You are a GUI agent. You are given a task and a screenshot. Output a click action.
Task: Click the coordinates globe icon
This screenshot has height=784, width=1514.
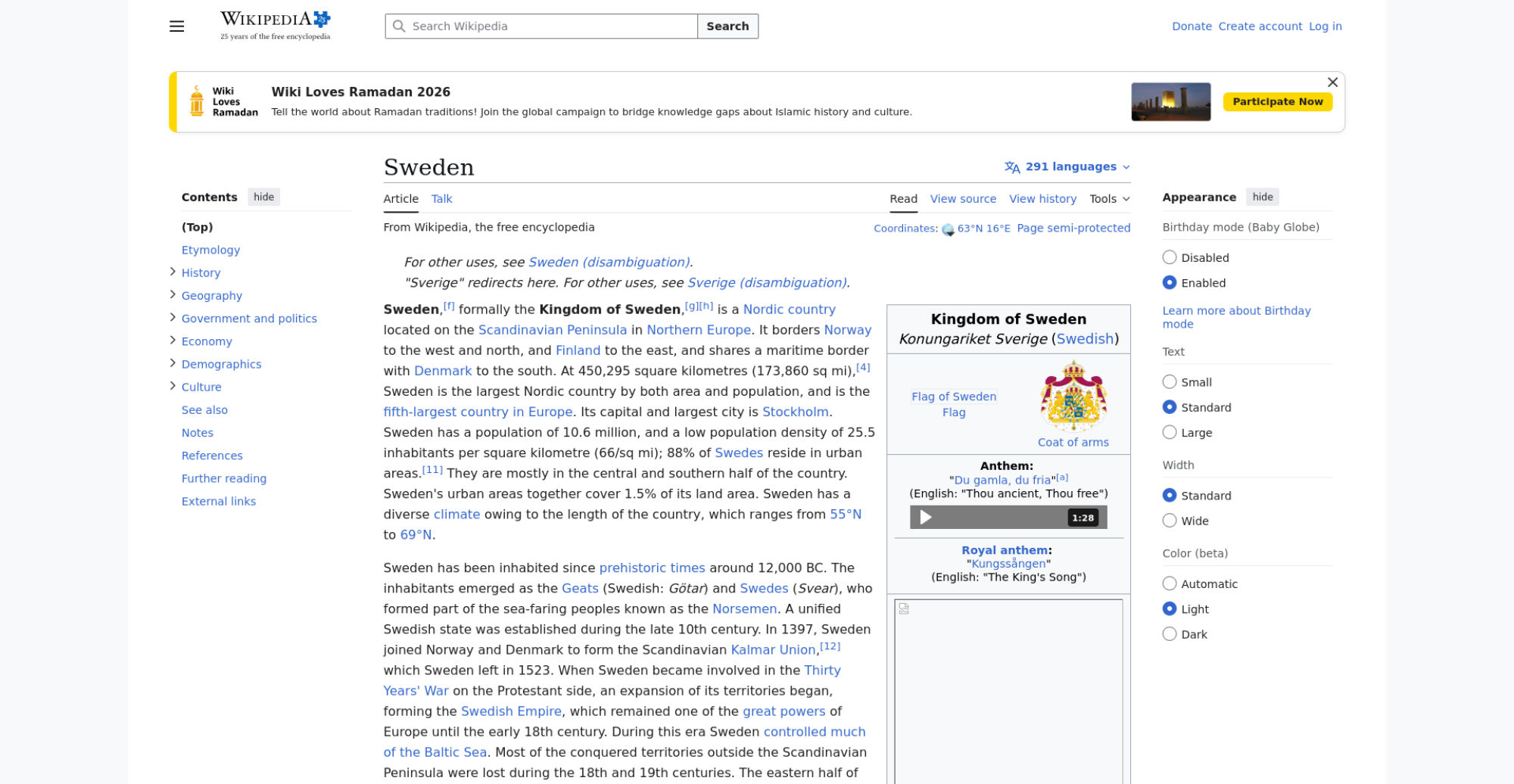point(948,229)
